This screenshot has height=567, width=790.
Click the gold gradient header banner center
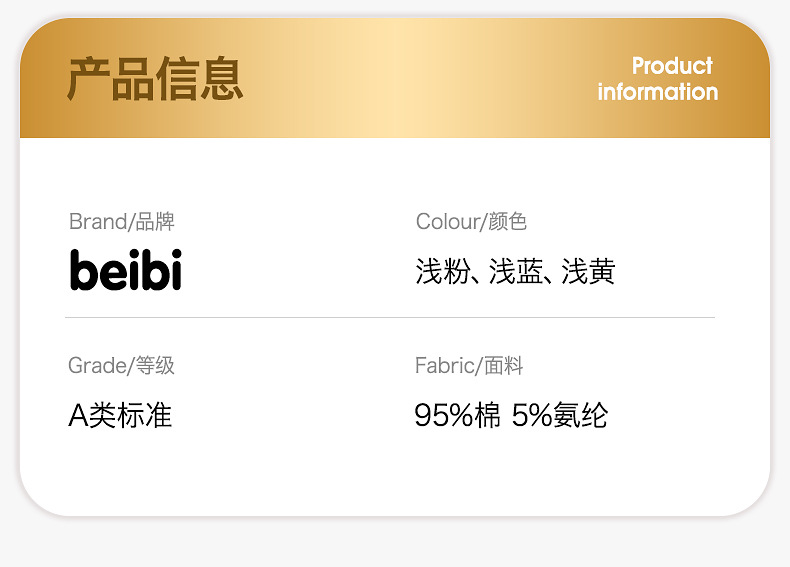click(395, 78)
